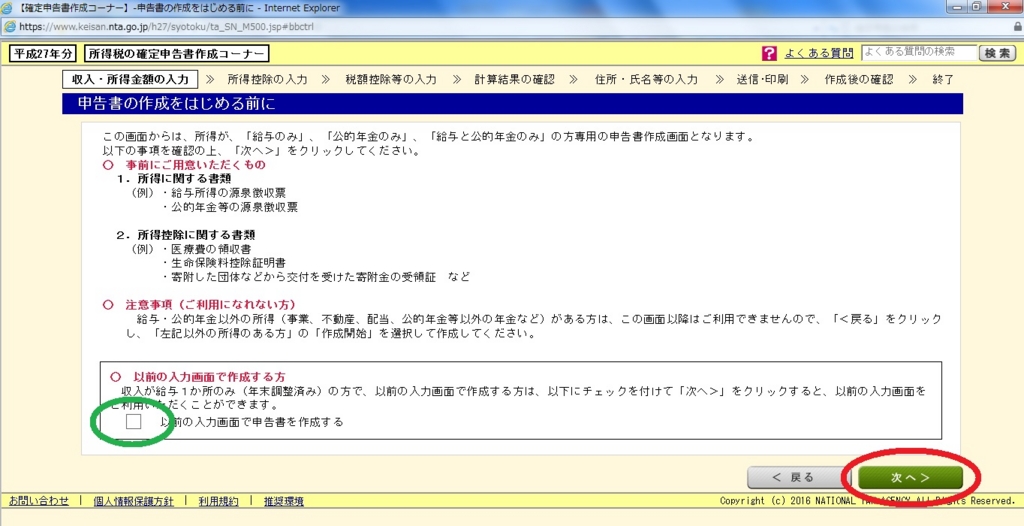Viewport: 1024px width, 526px height.
Task: Click the 1．所得に関する書類 subheading
Action: pos(174,178)
